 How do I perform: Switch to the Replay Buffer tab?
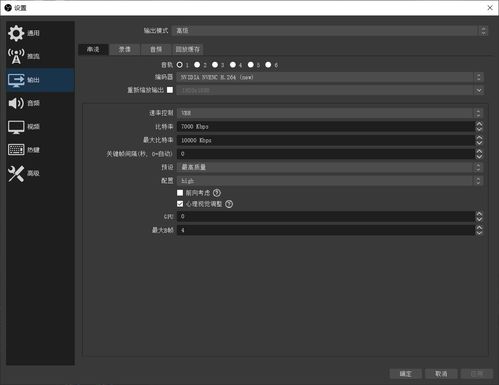(x=188, y=49)
